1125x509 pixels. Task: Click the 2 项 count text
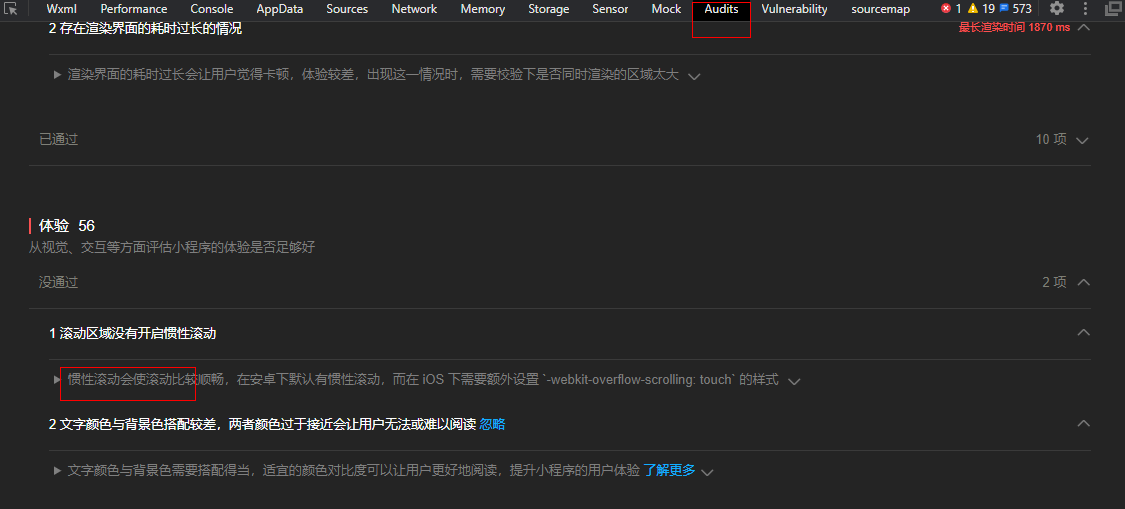click(x=1055, y=282)
